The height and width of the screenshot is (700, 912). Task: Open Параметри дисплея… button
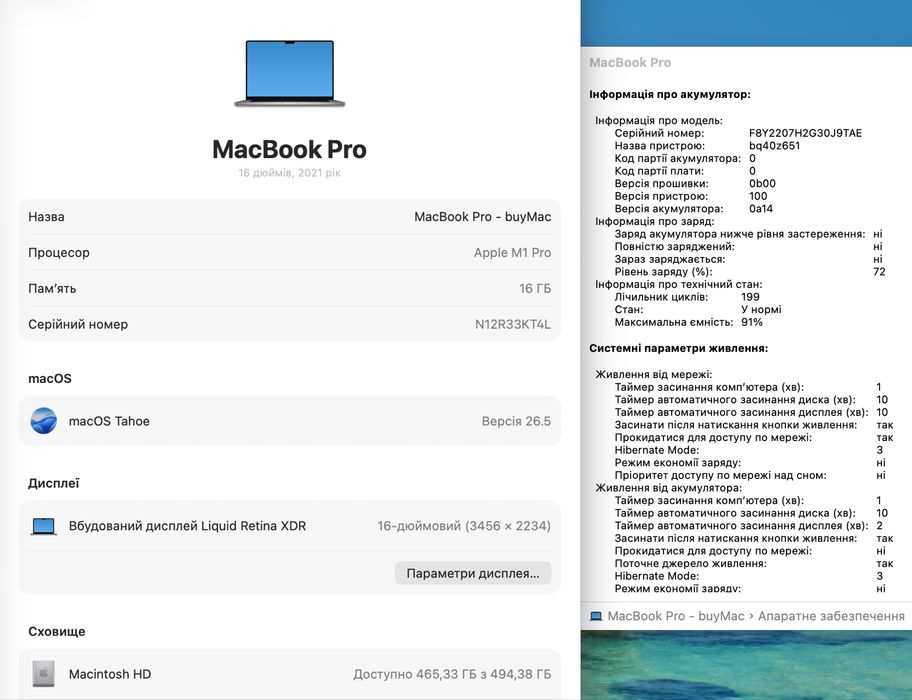pos(473,573)
